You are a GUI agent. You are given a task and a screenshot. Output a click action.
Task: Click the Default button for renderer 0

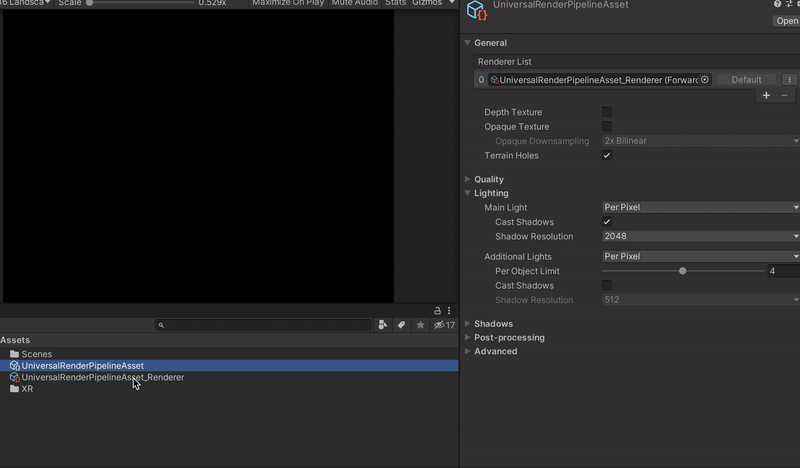click(x=746, y=80)
